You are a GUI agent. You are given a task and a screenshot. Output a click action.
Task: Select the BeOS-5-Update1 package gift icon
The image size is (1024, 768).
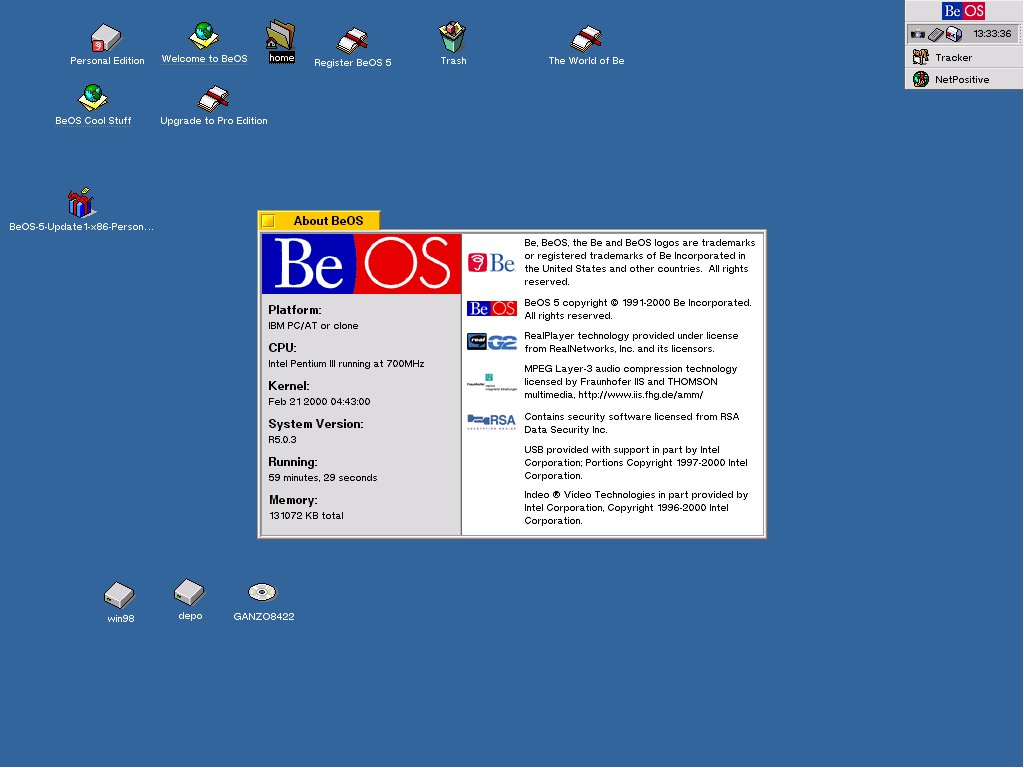[x=81, y=203]
